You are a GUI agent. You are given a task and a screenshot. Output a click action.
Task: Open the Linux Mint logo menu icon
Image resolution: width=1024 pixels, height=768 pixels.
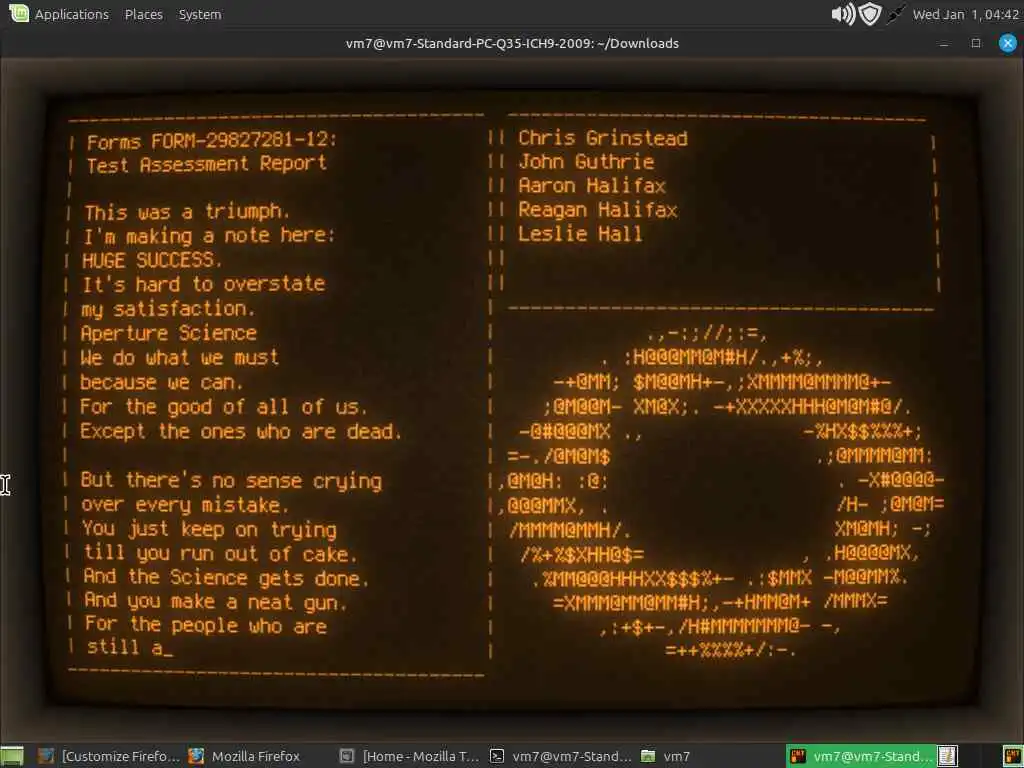pyautogui.click(x=19, y=13)
